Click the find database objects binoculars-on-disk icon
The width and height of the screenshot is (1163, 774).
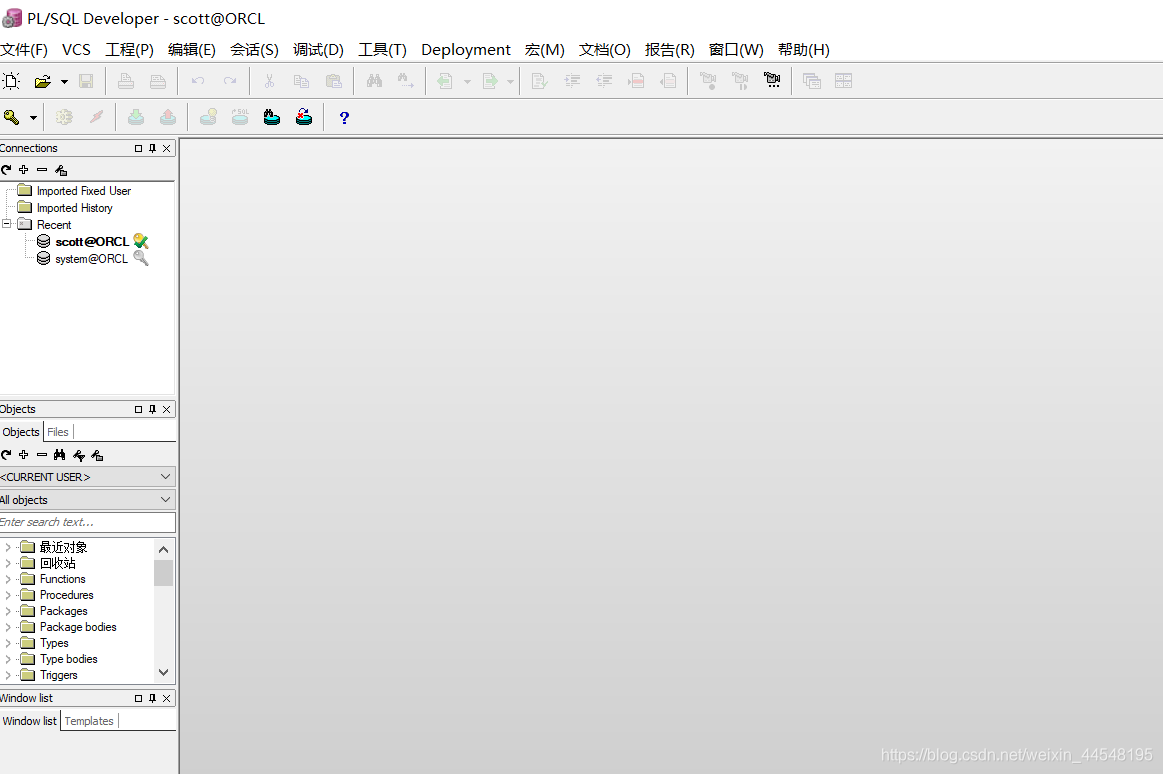[x=271, y=117]
